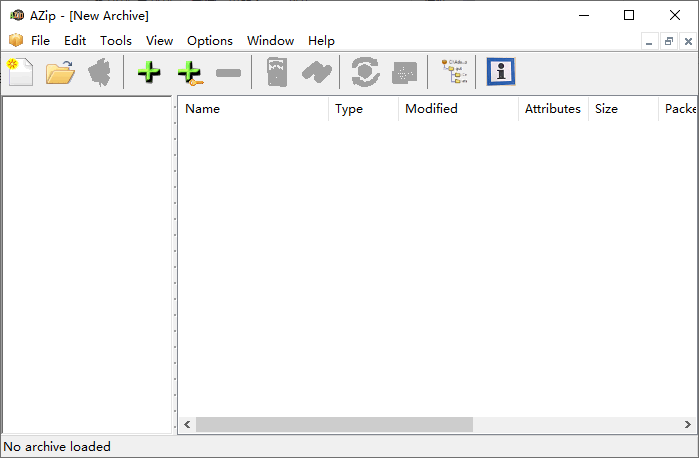Sort by the Modified column header

click(458, 109)
